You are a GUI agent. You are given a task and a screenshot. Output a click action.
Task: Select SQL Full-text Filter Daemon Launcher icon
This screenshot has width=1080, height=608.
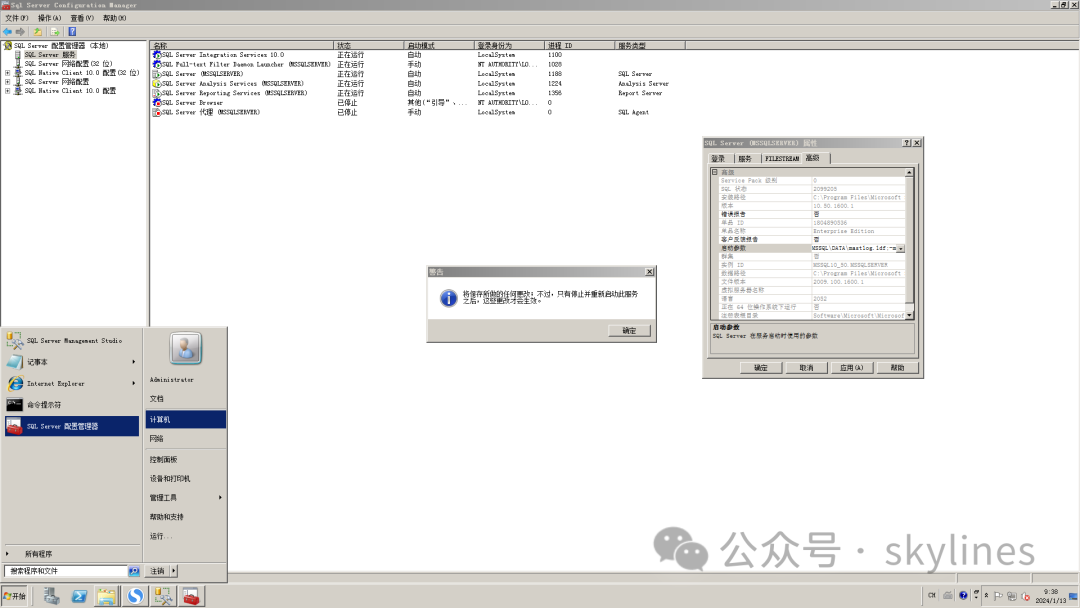click(x=157, y=64)
